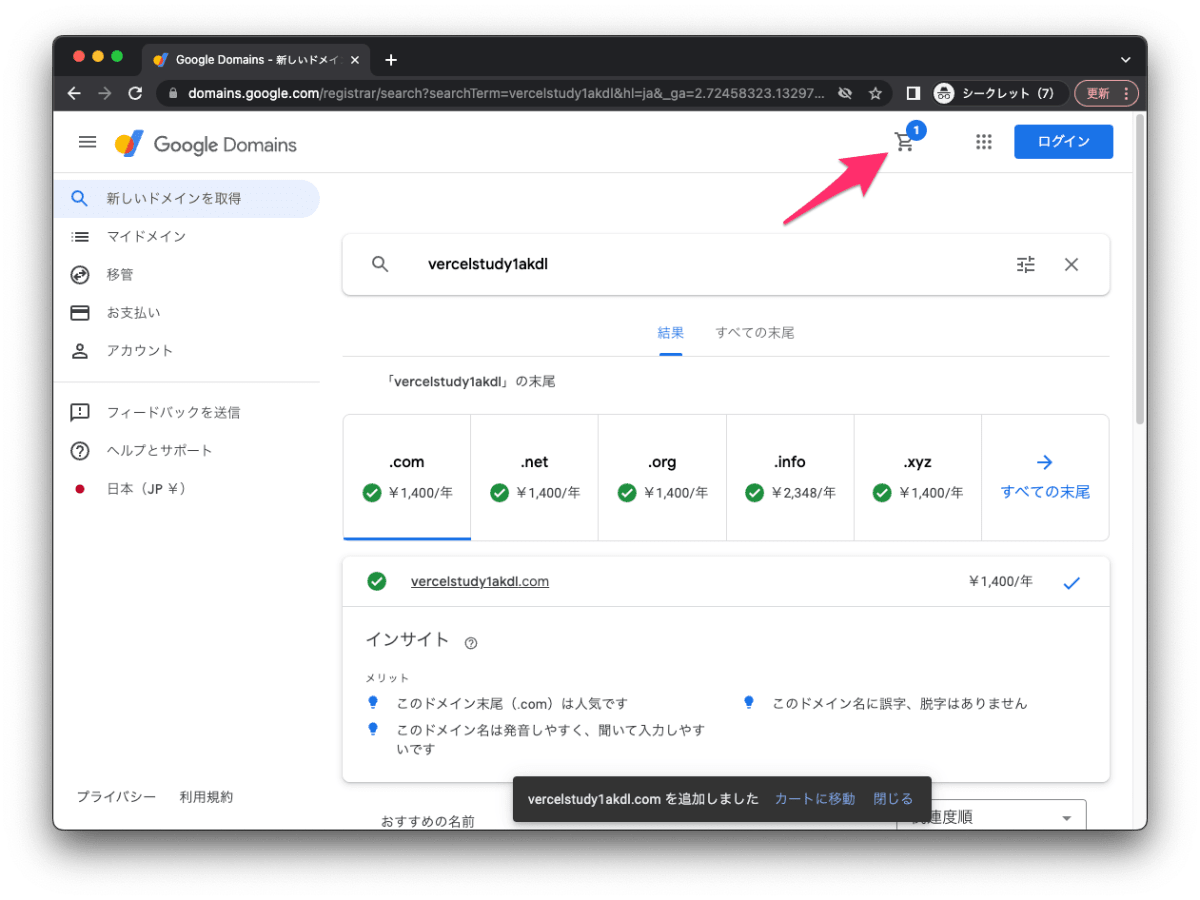1200x900 pixels.
Task: Click Send feedback in the sidebar
Action: (187, 412)
